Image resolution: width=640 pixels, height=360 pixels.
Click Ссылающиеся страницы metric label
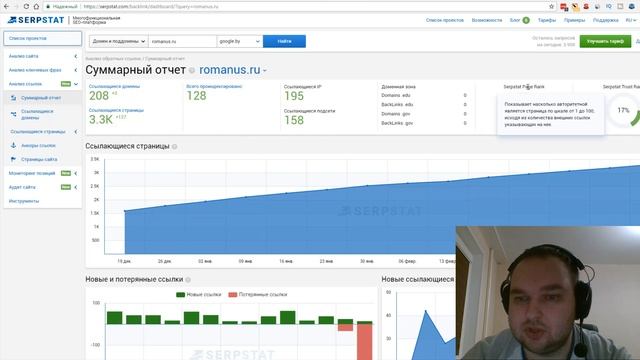pyautogui.click(x=116, y=110)
